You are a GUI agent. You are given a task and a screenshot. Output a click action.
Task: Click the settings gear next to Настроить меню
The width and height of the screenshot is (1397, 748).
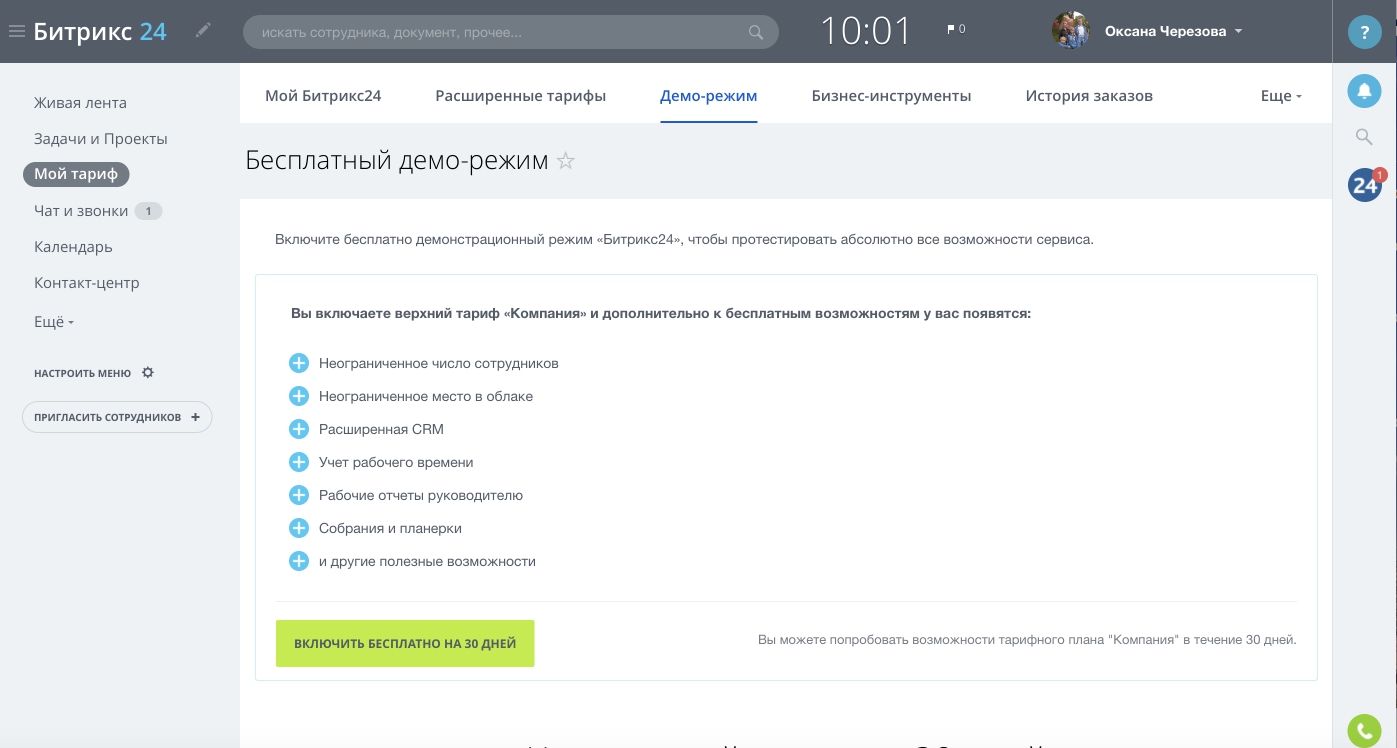coord(147,372)
